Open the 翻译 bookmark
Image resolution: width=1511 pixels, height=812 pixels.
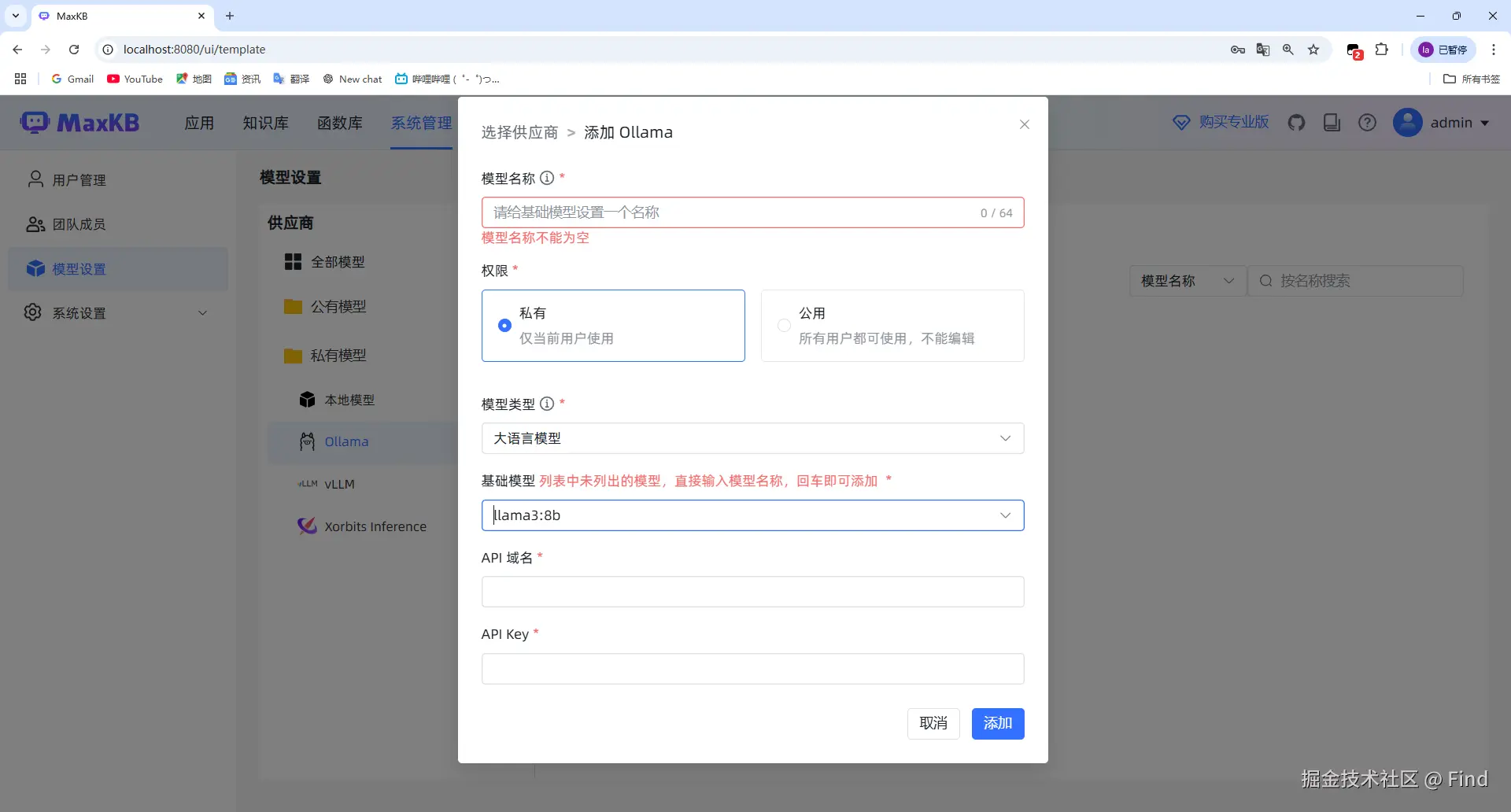point(291,79)
